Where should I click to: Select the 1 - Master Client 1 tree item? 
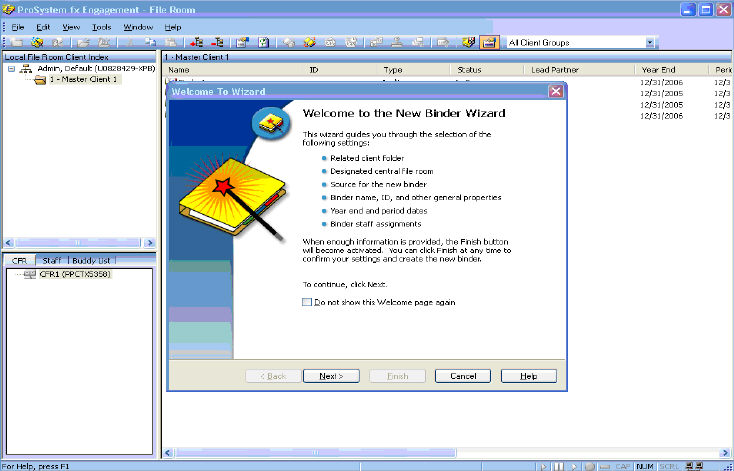(x=83, y=80)
